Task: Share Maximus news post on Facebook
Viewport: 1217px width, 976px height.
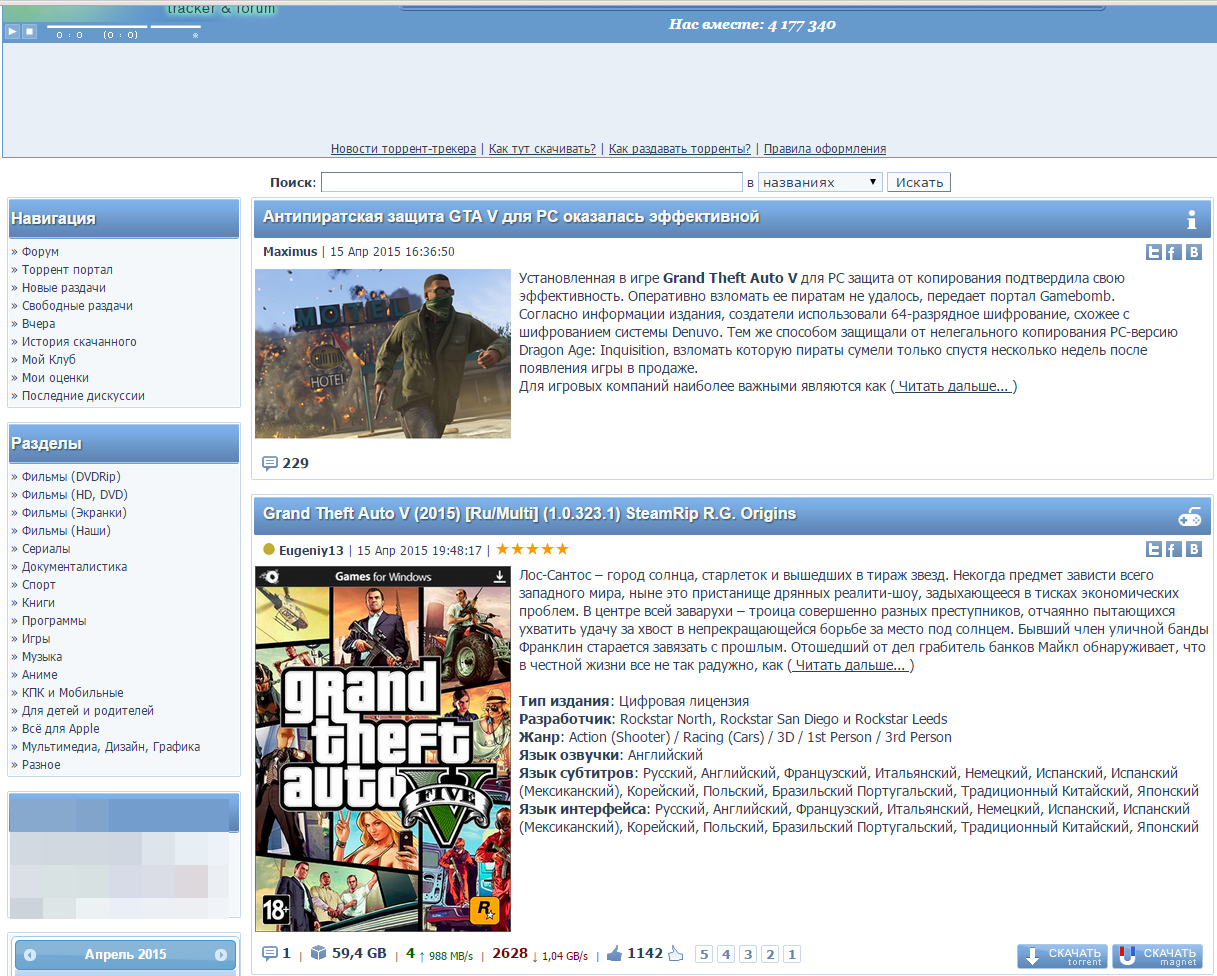Action: pyautogui.click(x=1173, y=252)
